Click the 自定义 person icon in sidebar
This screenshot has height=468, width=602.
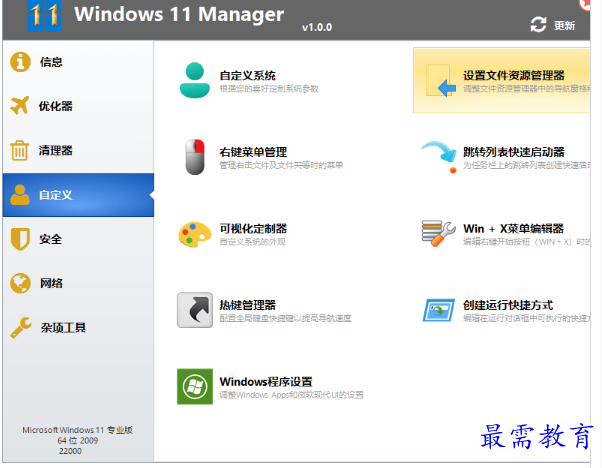click(20, 195)
